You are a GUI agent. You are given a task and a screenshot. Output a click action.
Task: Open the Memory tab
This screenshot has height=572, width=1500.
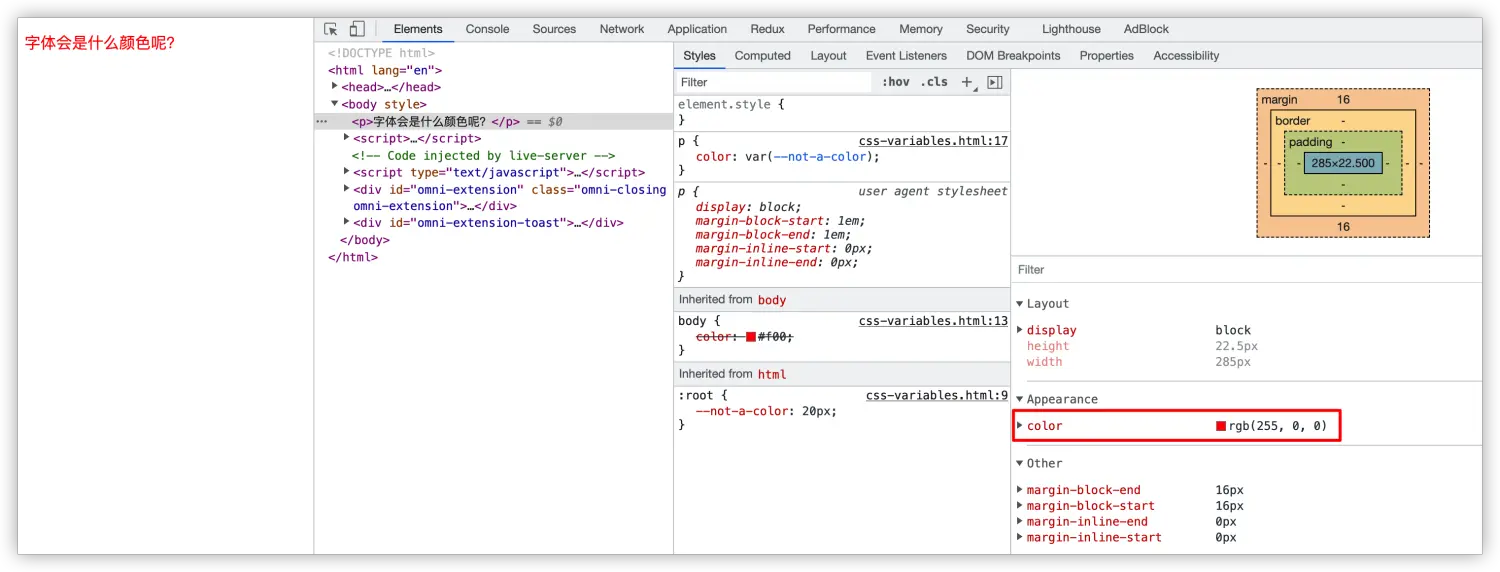(x=920, y=29)
